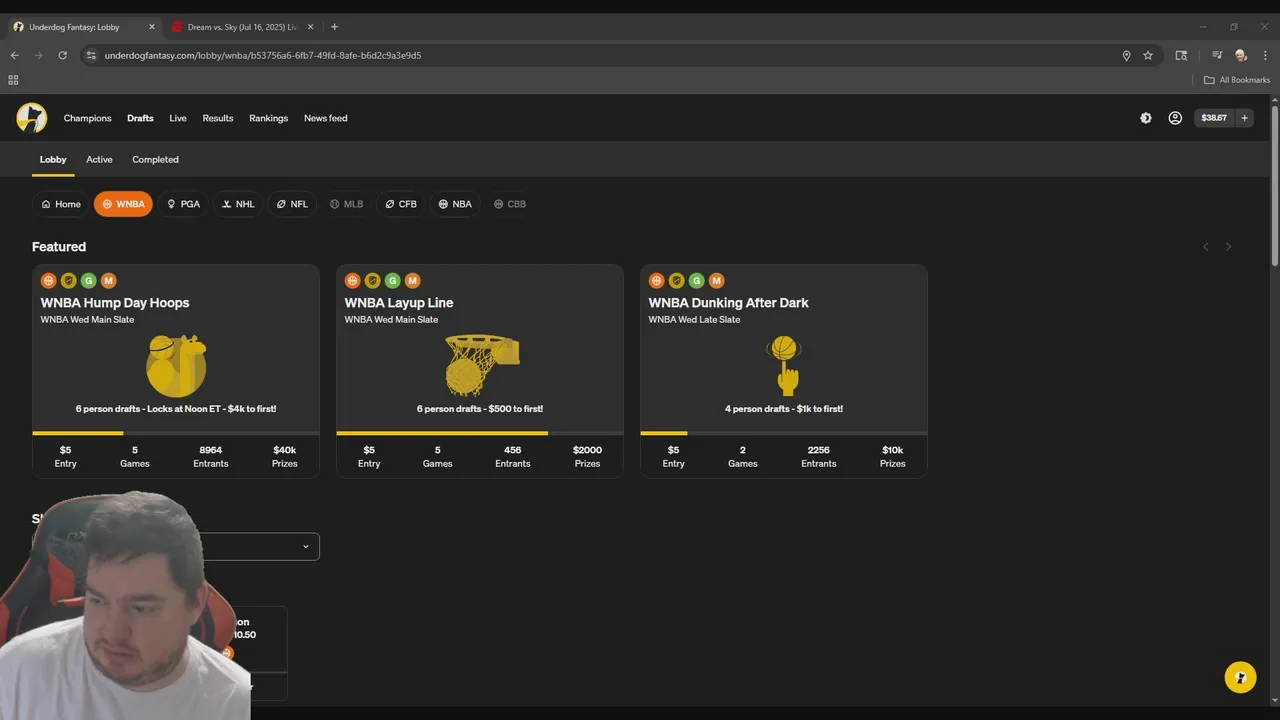The height and width of the screenshot is (720, 1280).
Task: Click the G badge on Layup Line card
Action: [x=392, y=281]
